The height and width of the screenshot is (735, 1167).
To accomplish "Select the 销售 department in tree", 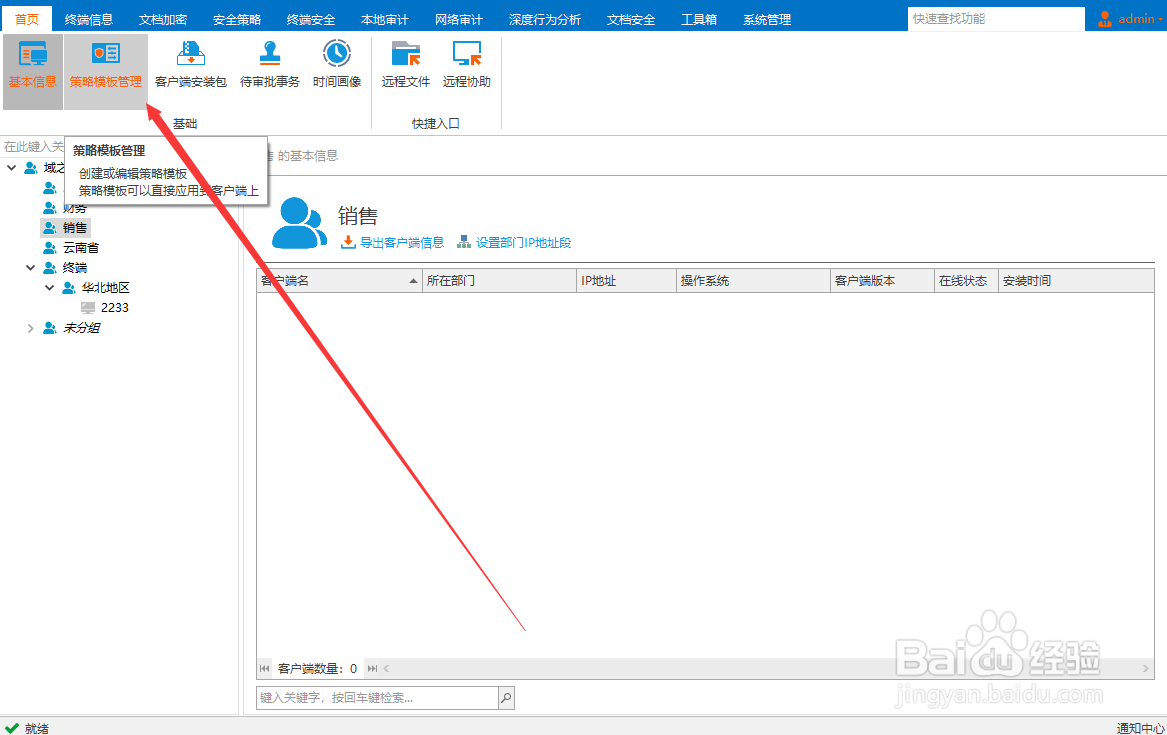I will point(74,228).
